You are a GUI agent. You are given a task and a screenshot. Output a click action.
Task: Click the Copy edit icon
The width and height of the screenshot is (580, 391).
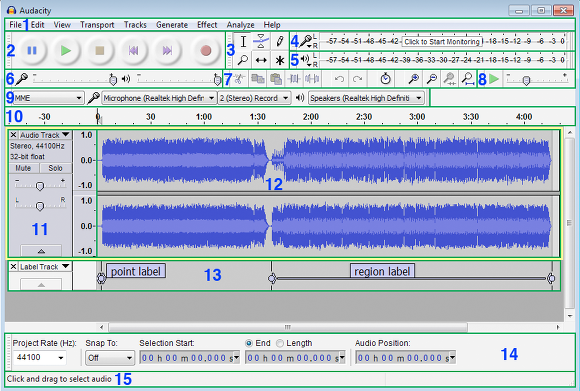(x=258, y=78)
